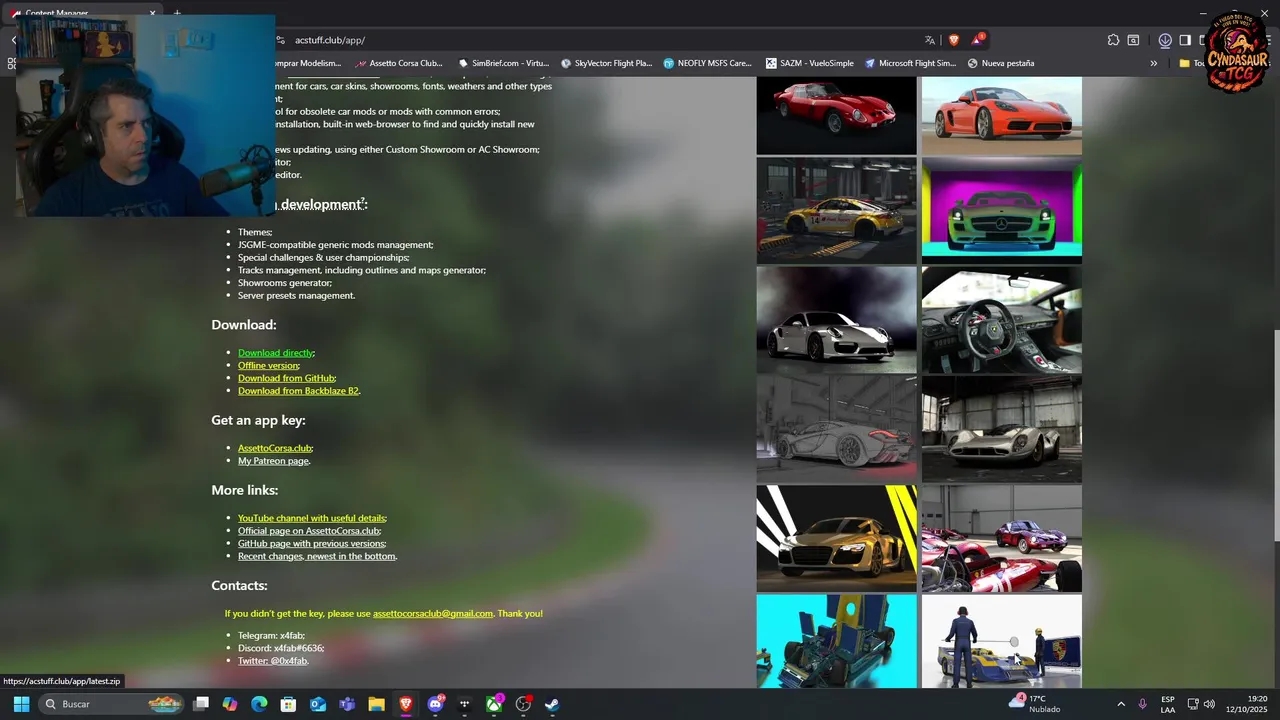Open Discord from the taskbar
This screenshot has width=1280, height=720.
(435, 704)
